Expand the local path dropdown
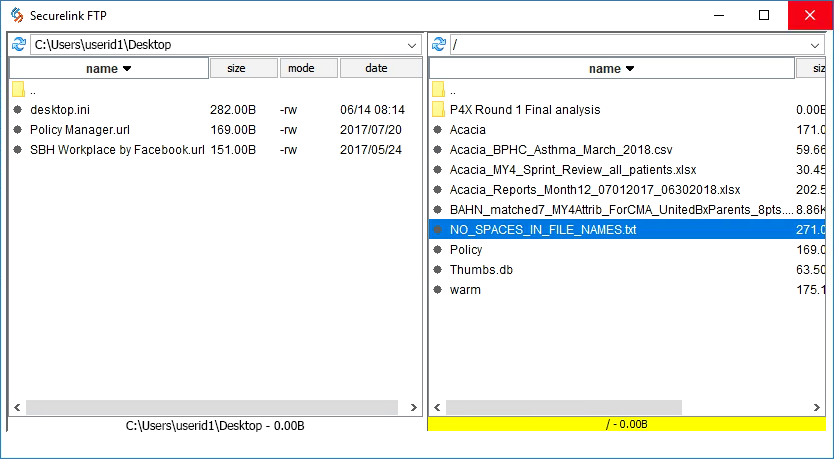The image size is (834, 459). coord(412,45)
